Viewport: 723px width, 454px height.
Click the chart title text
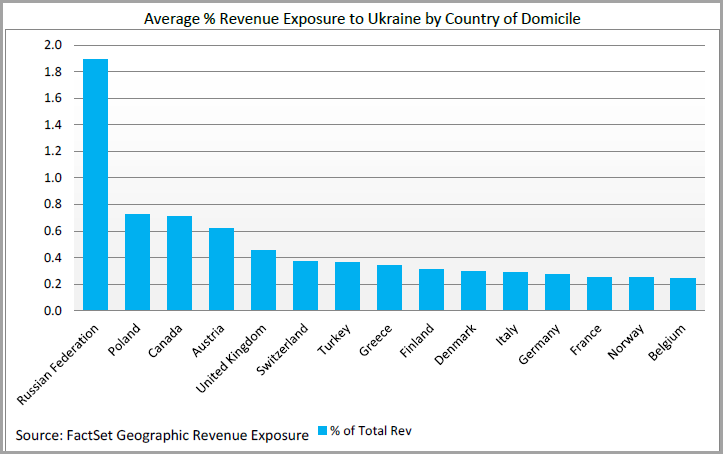pos(362,19)
